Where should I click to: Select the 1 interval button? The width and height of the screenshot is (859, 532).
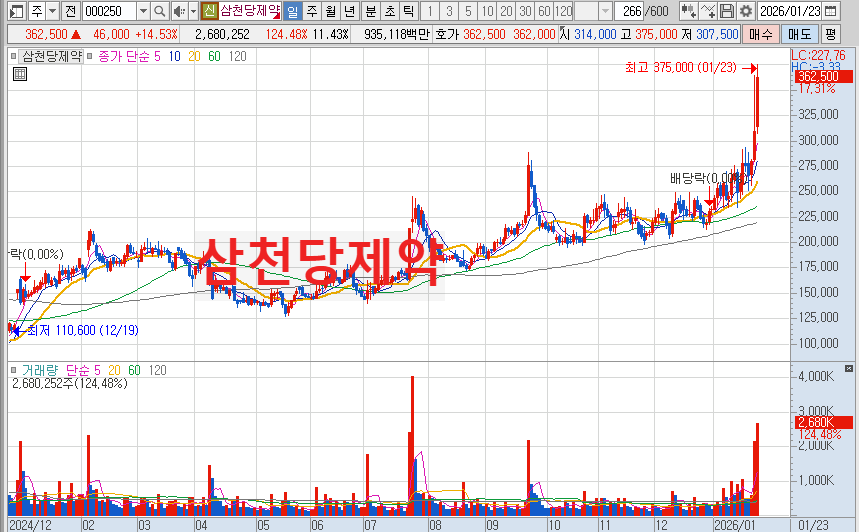(x=430, y=11)
